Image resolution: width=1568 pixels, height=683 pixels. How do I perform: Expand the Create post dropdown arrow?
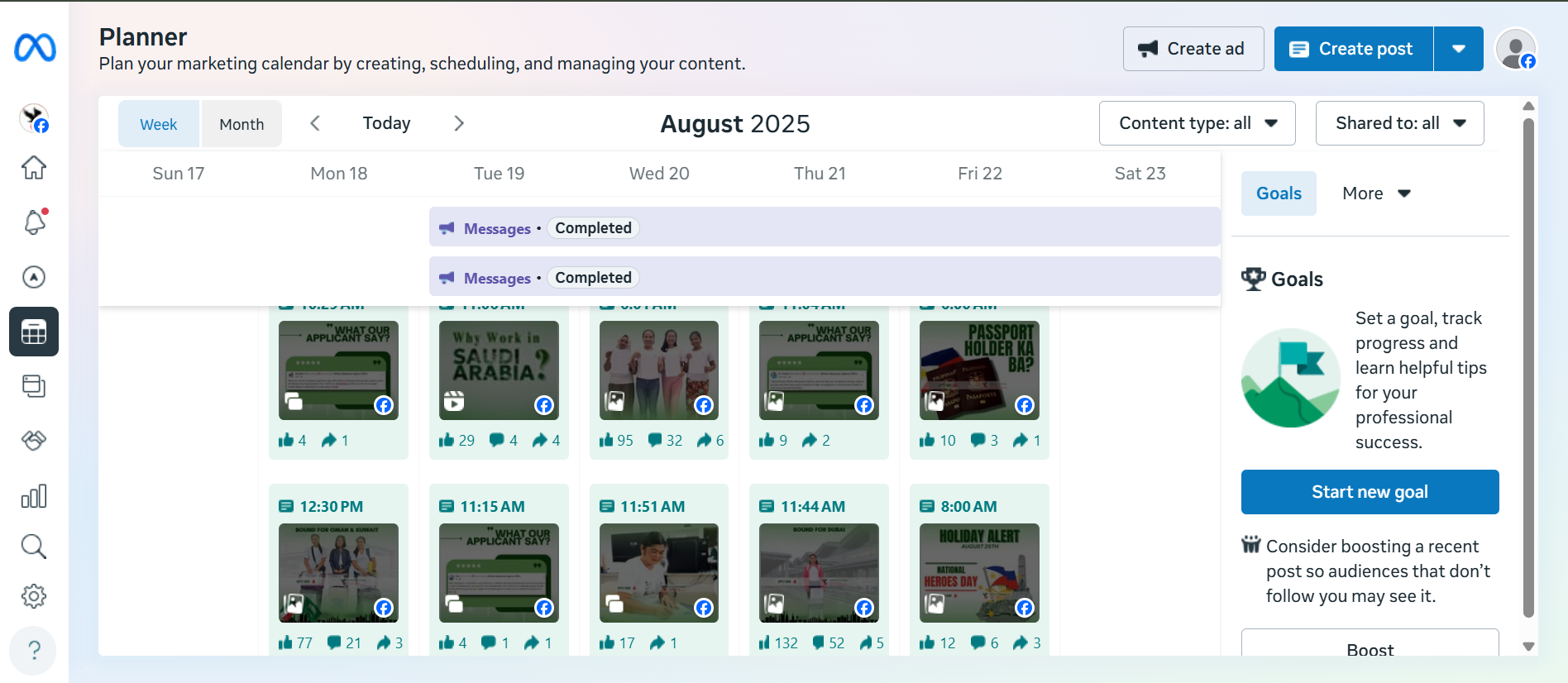click(x=1459, y=49)
